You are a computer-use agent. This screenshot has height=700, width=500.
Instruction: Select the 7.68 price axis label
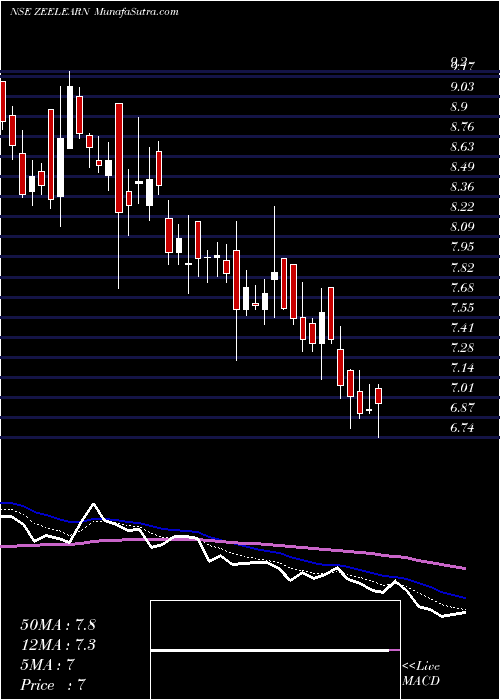[x=462, y=288]
